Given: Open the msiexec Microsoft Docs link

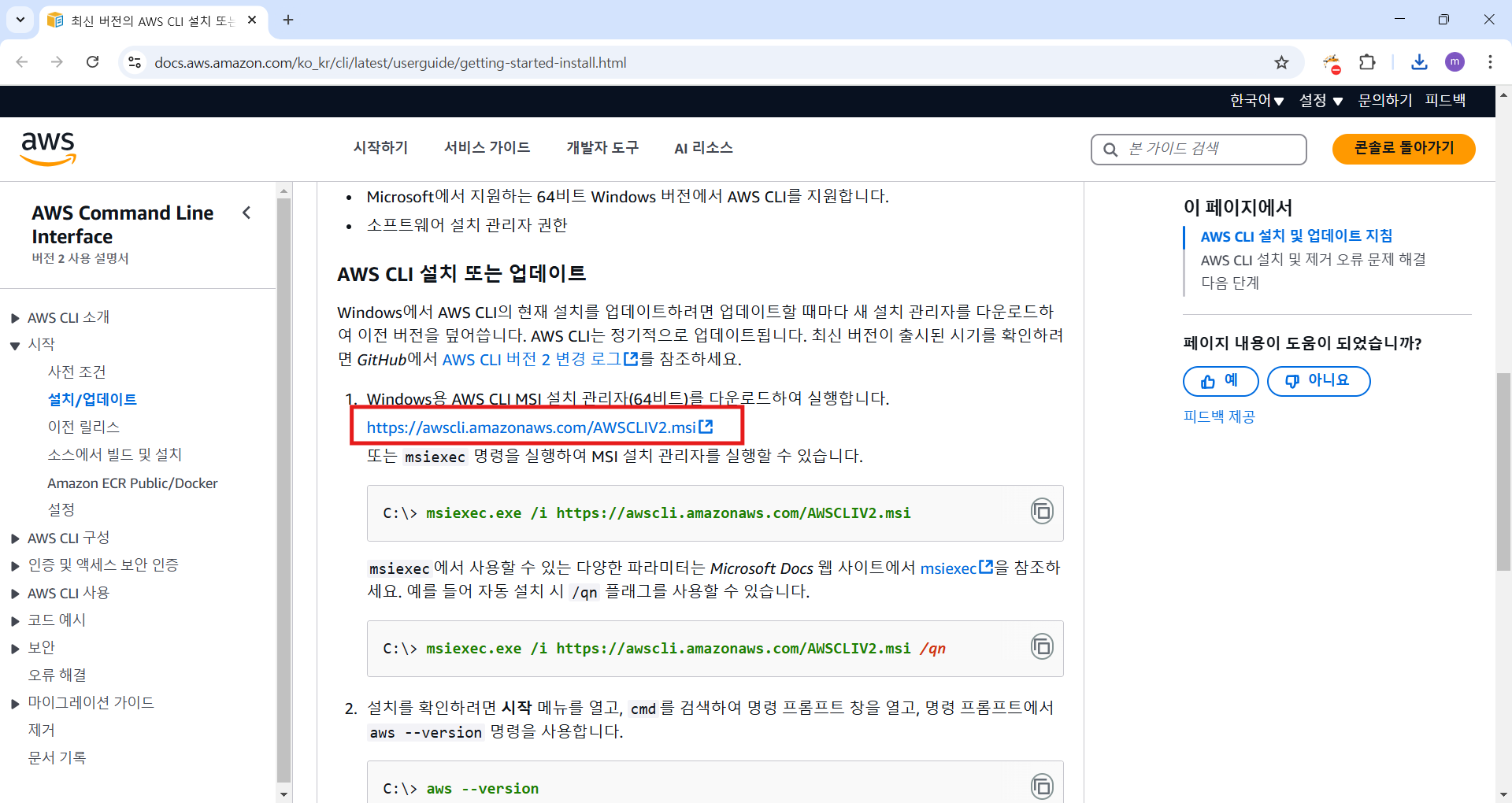Looking at the screenshot, I should coord(957,568).
